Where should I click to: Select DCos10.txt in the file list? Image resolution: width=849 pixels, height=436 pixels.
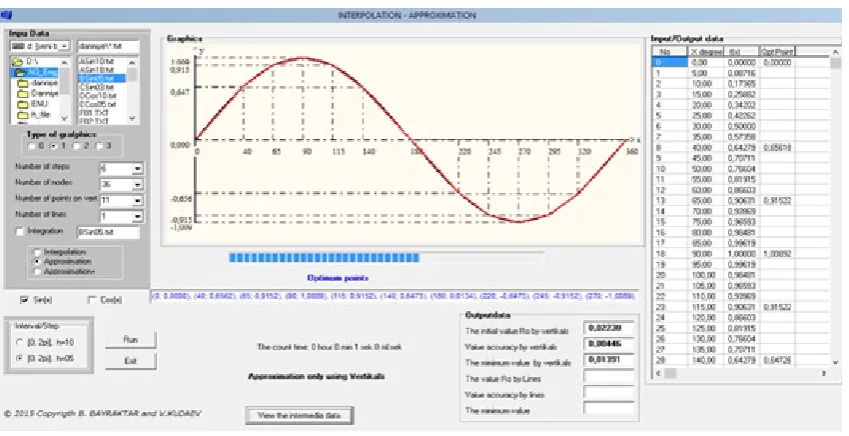98,95
